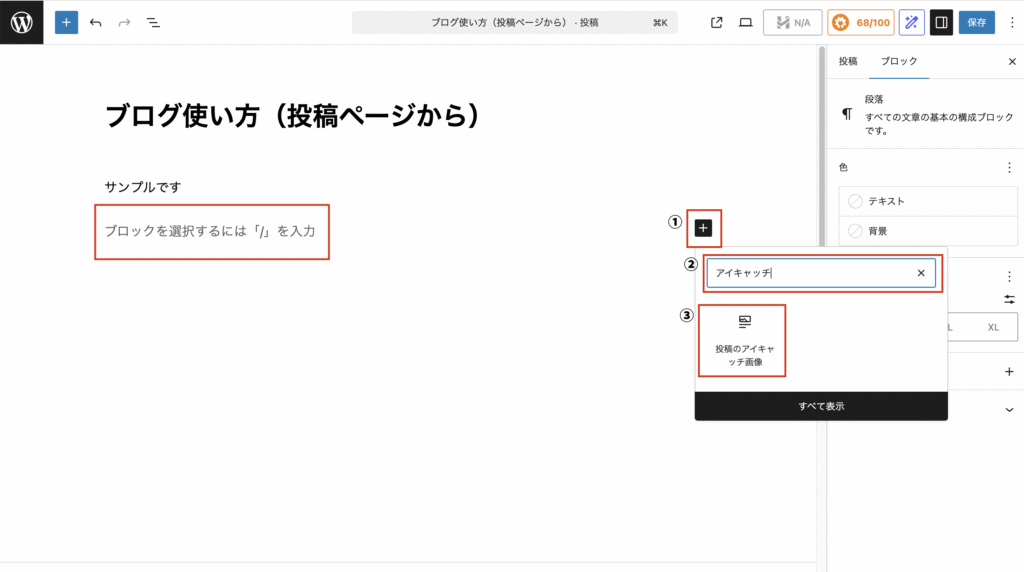The width and height of the screenshot is (1024, 572).
Task: Open the document overview list icon
Action: coord(153,22)
